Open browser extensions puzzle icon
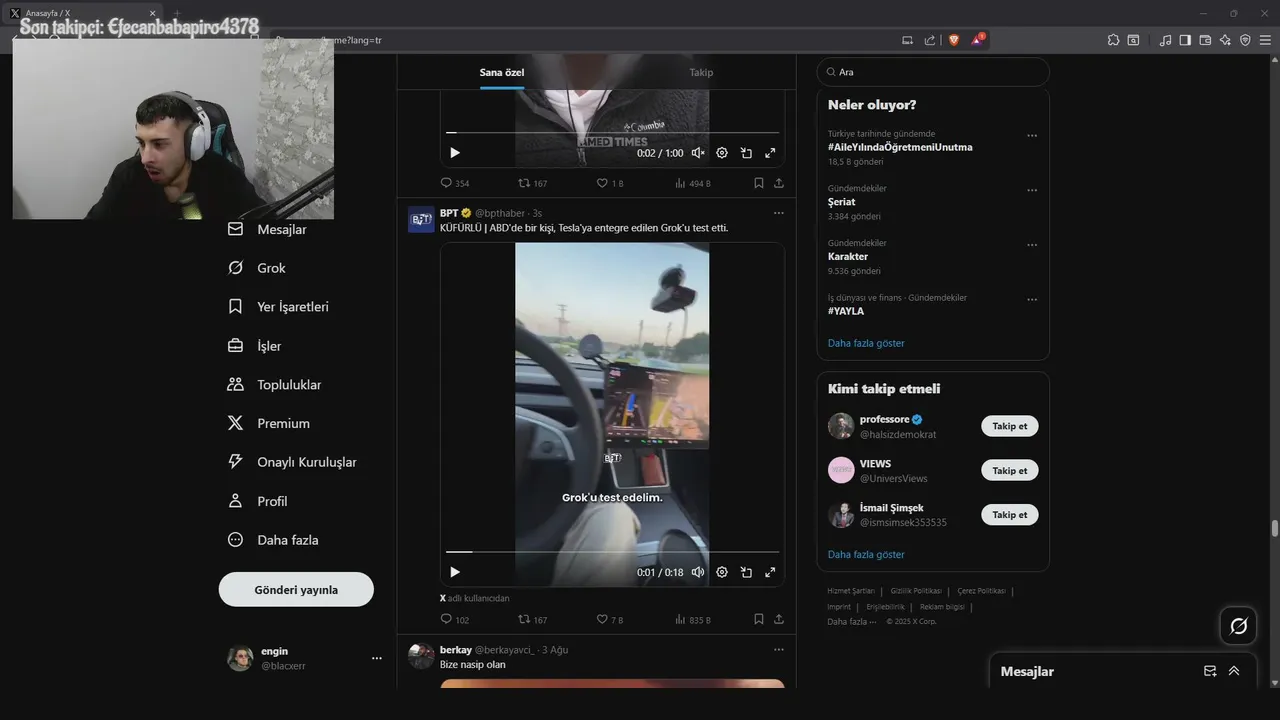The image size is (1280, 720). 1113,40
